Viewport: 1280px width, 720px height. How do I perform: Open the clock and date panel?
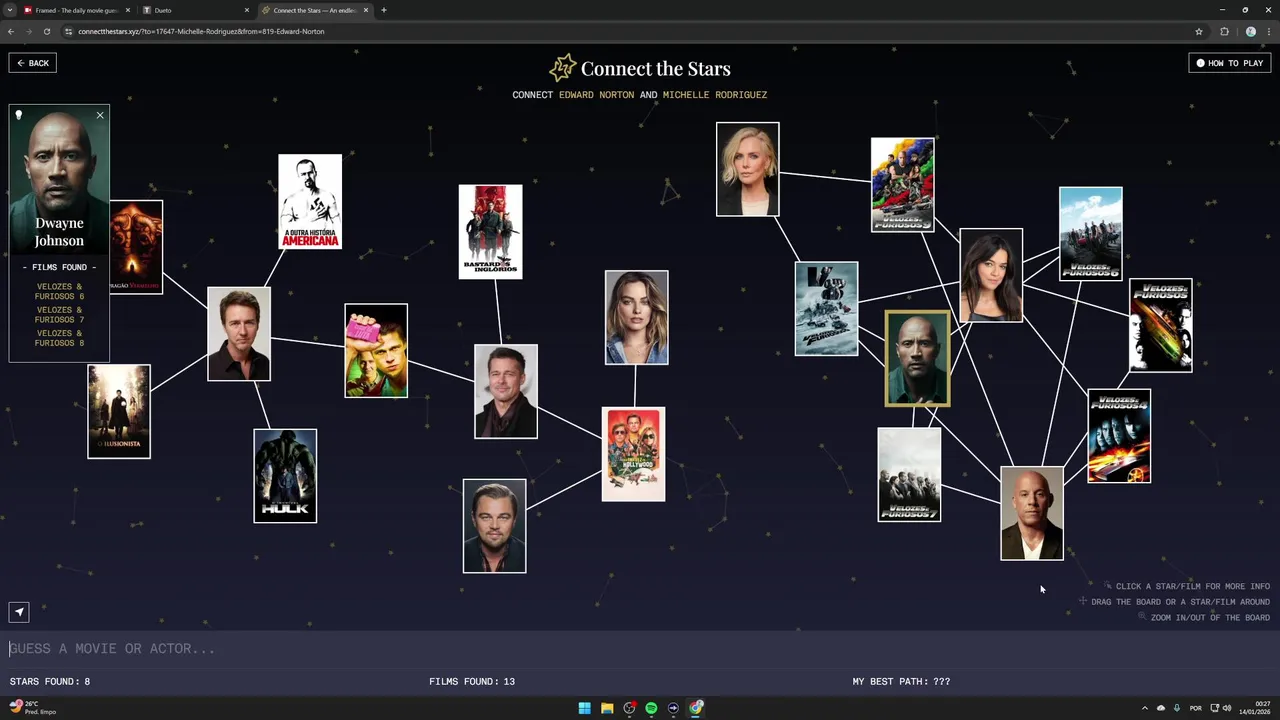(x=1253, y=708)
